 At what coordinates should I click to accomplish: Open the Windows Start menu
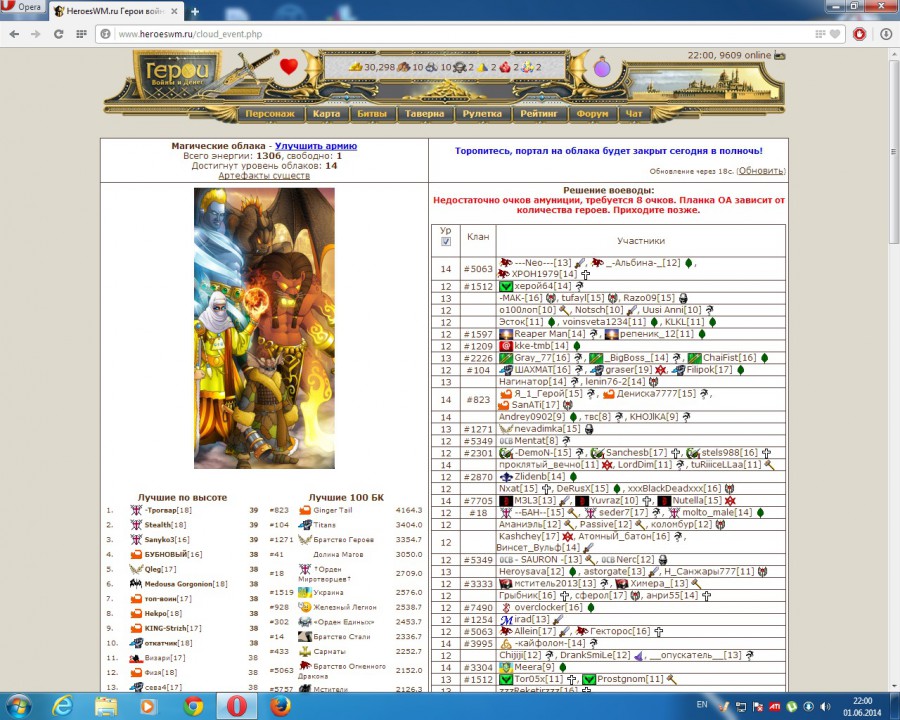[x=19, y=706]
